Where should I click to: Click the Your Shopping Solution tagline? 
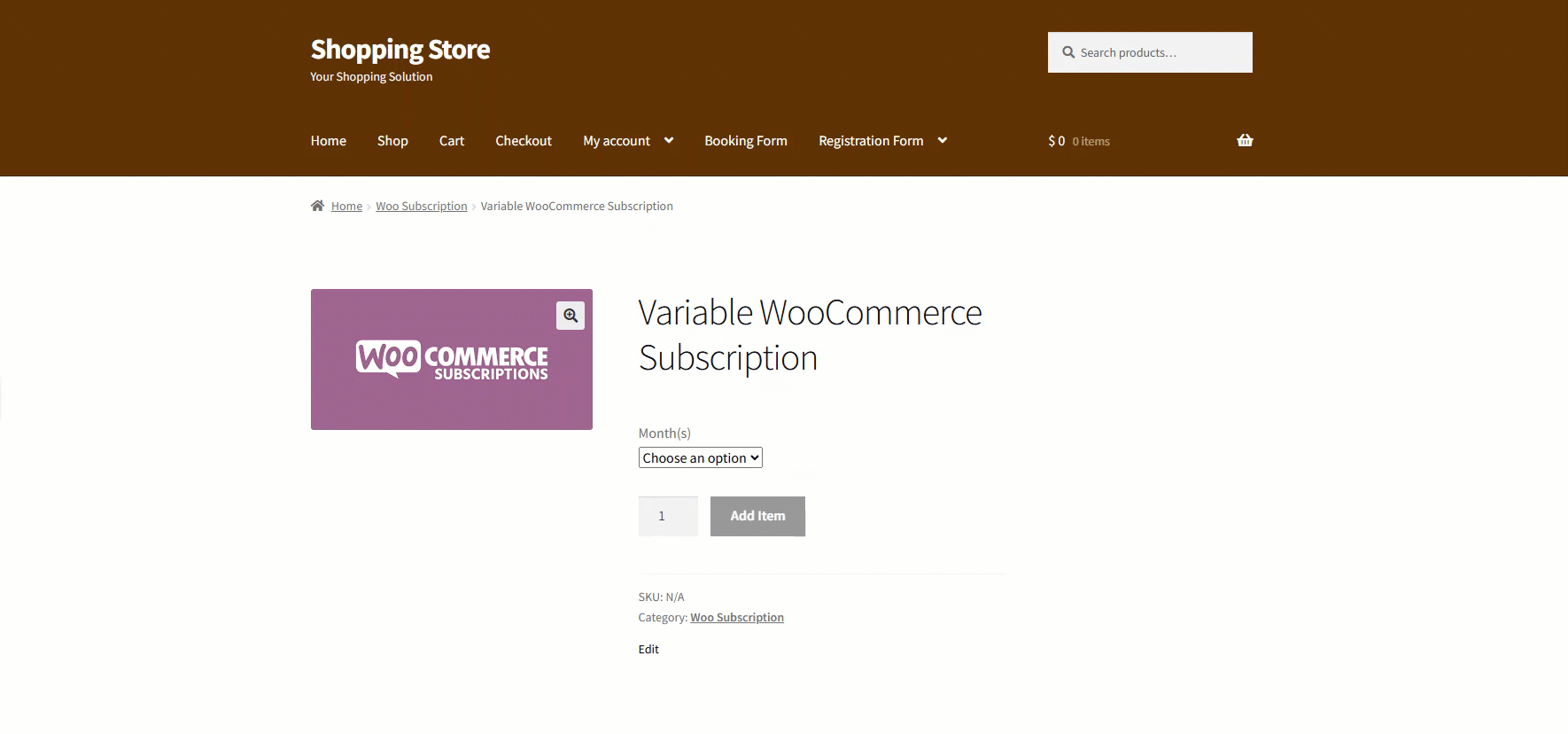[371, 77]
